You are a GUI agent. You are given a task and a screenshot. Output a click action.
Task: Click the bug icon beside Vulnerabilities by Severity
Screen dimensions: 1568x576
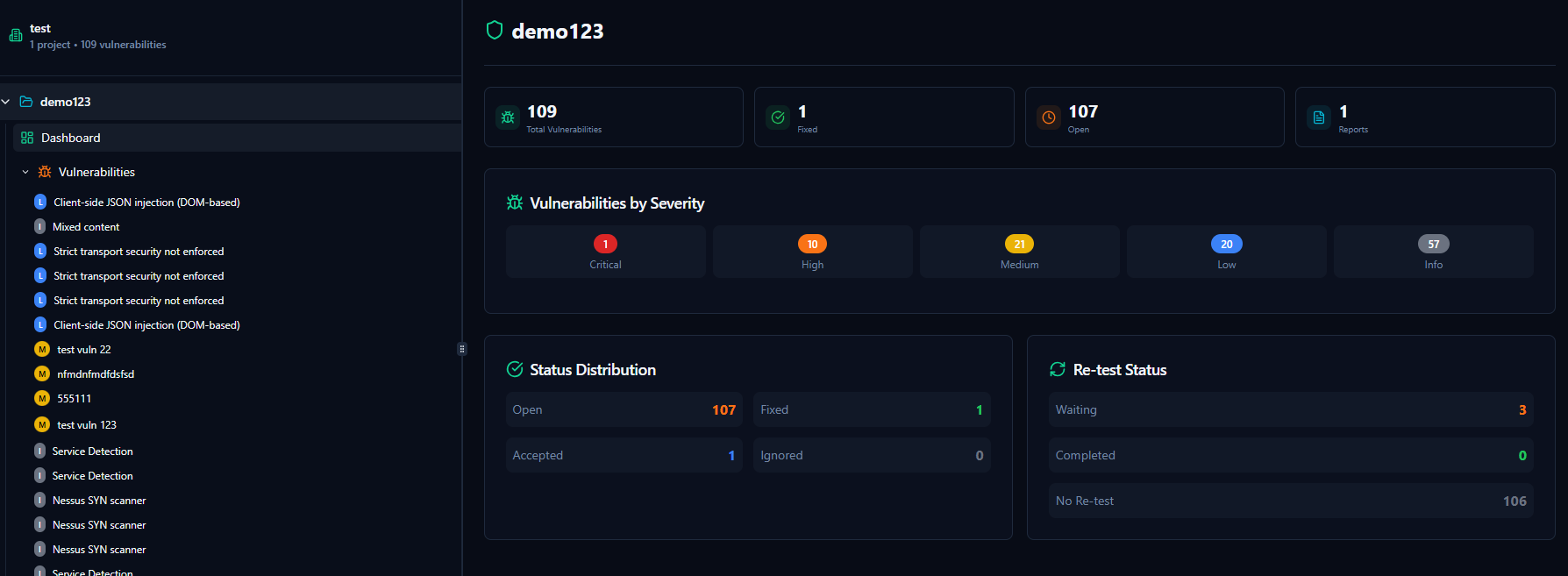[x=515, y=203]
